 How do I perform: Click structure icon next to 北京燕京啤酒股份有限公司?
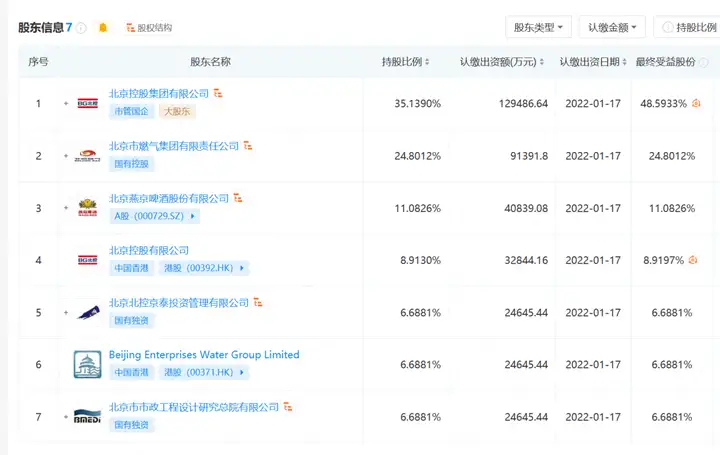click(x=238, y=198)
